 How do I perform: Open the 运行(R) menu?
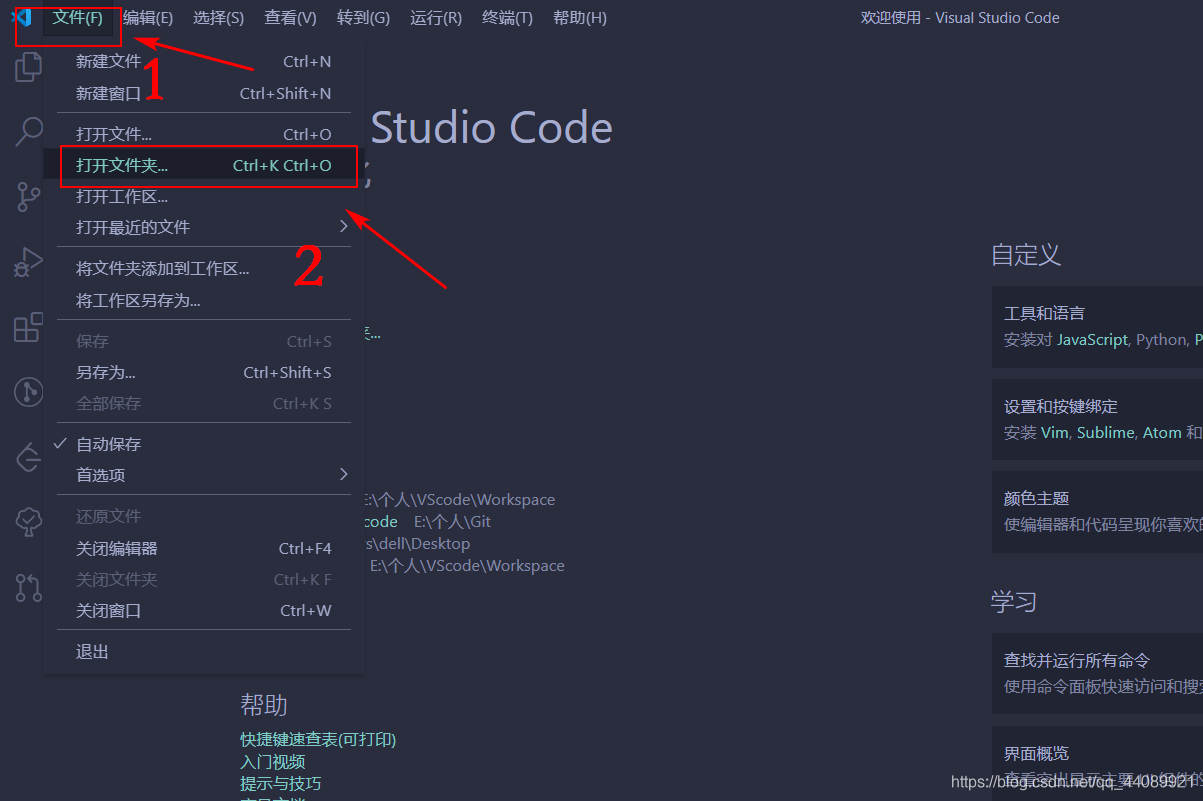pos(436,18)
